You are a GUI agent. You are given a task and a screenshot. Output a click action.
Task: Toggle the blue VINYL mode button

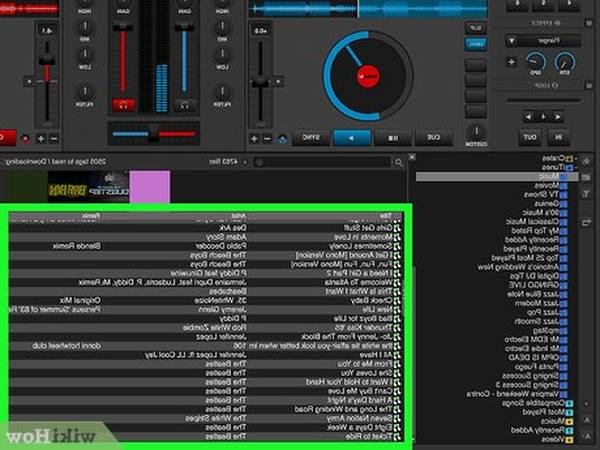(x=476, y=44)
